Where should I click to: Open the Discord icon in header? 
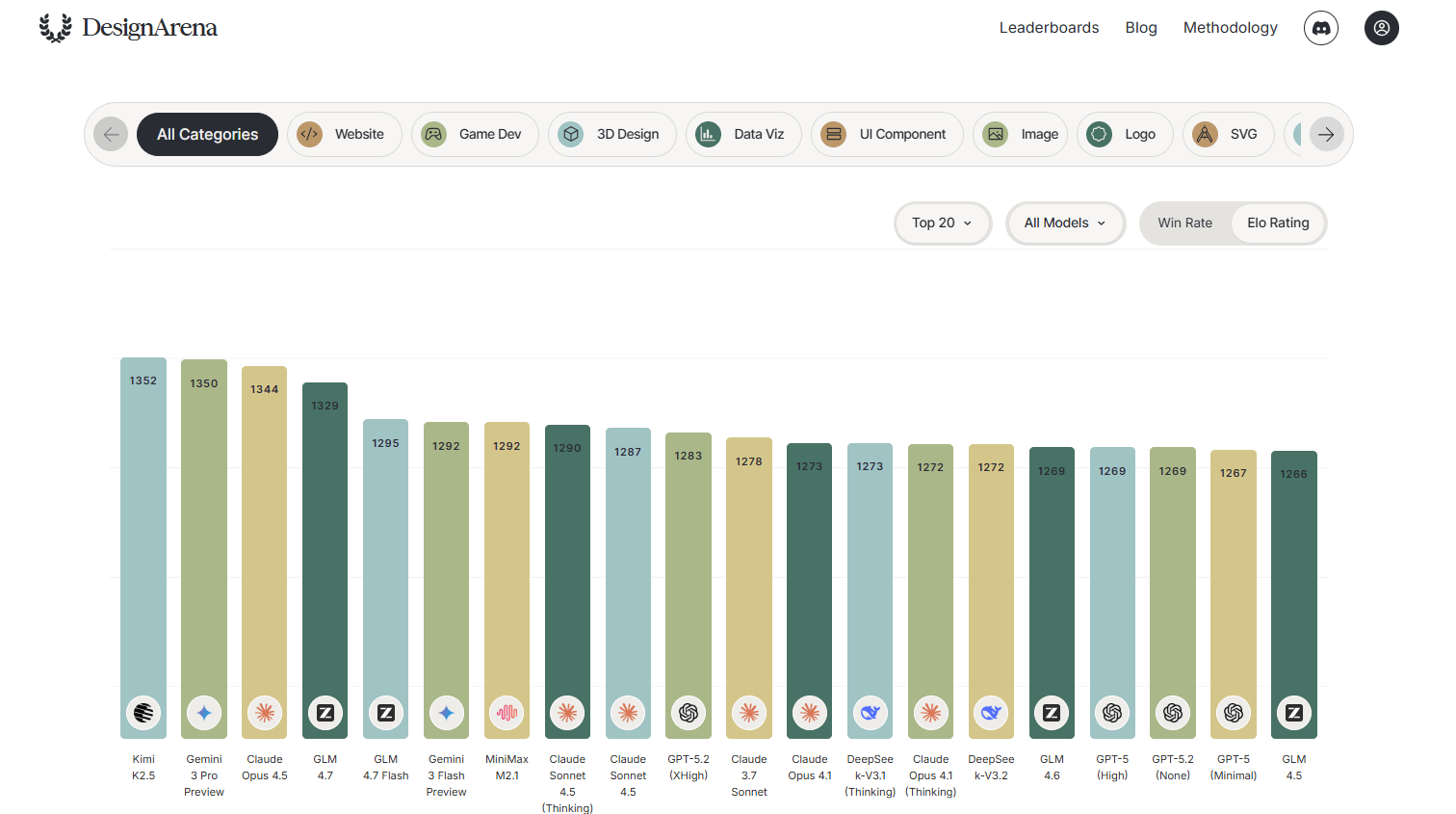point(1320,28)
